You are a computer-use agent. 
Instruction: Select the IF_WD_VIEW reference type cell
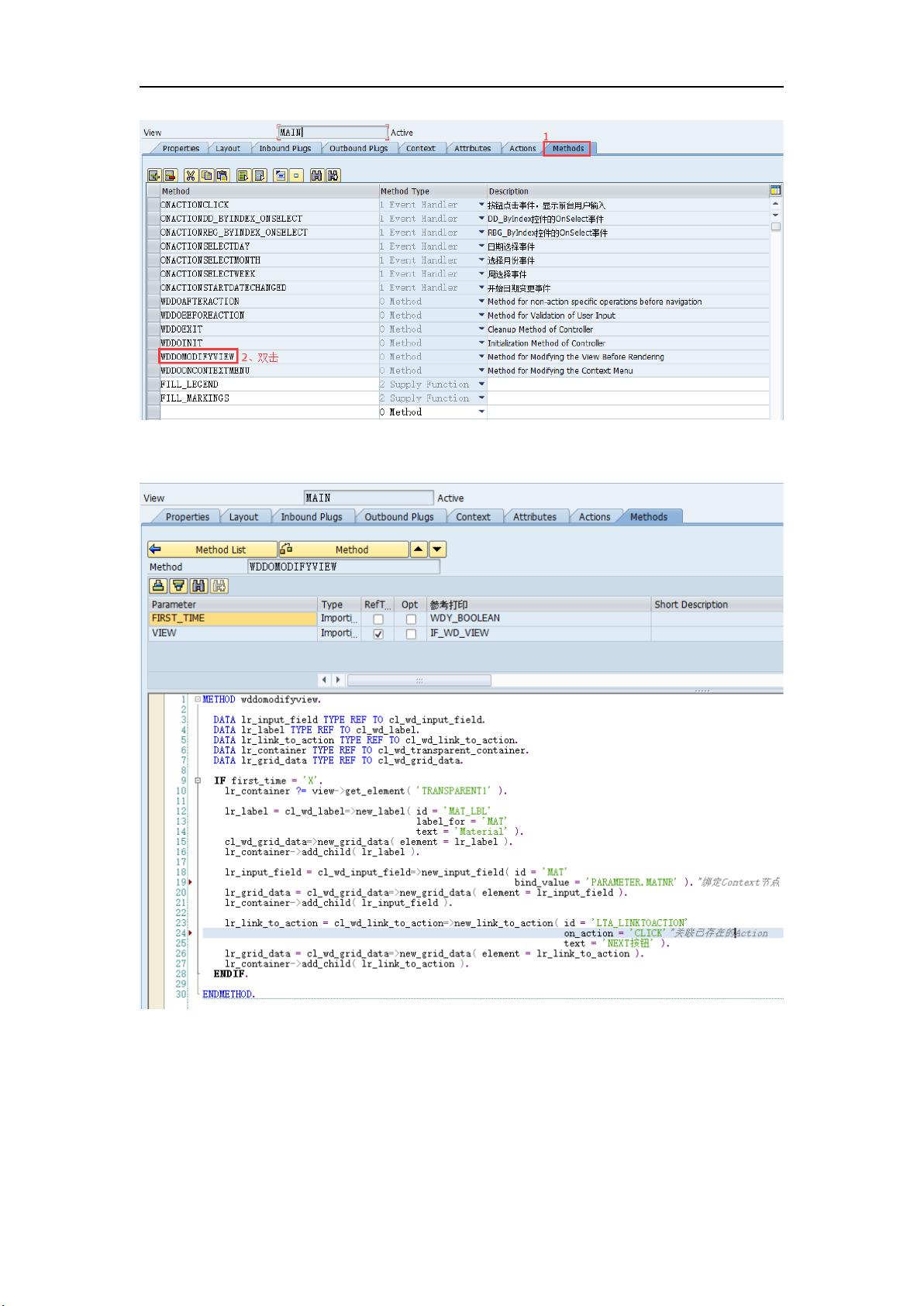539,633
